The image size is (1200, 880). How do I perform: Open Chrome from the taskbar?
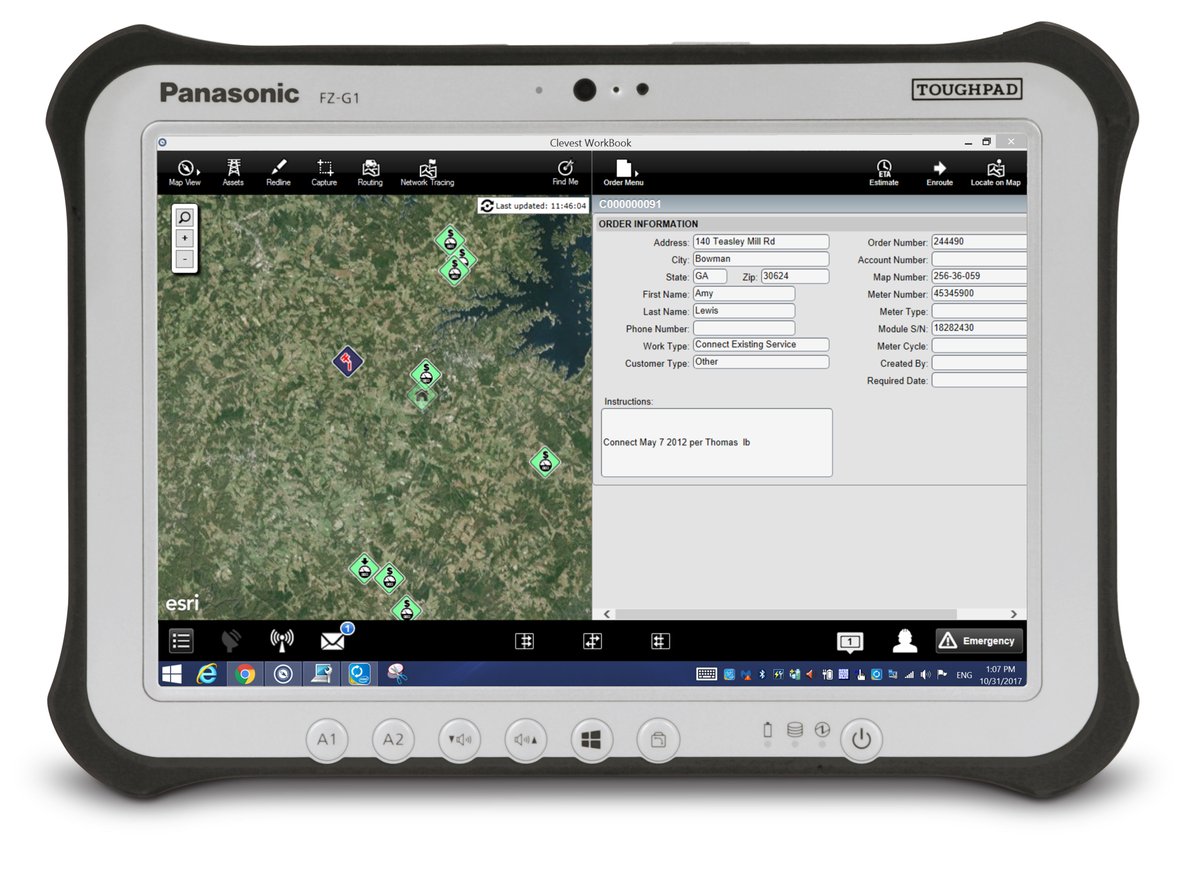245,674
